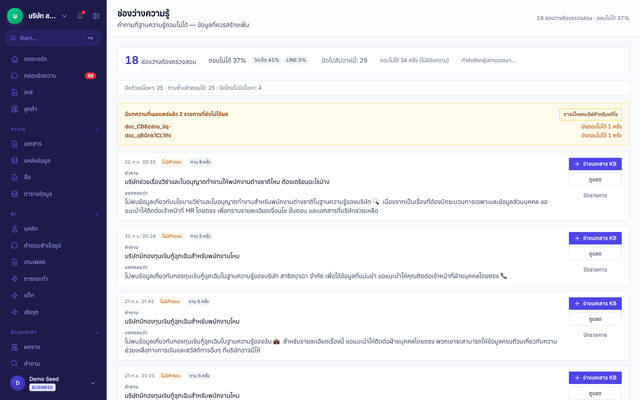Click the ถาม 9 ครั้ง chip

pyautogui.click(x=200, y=162)
